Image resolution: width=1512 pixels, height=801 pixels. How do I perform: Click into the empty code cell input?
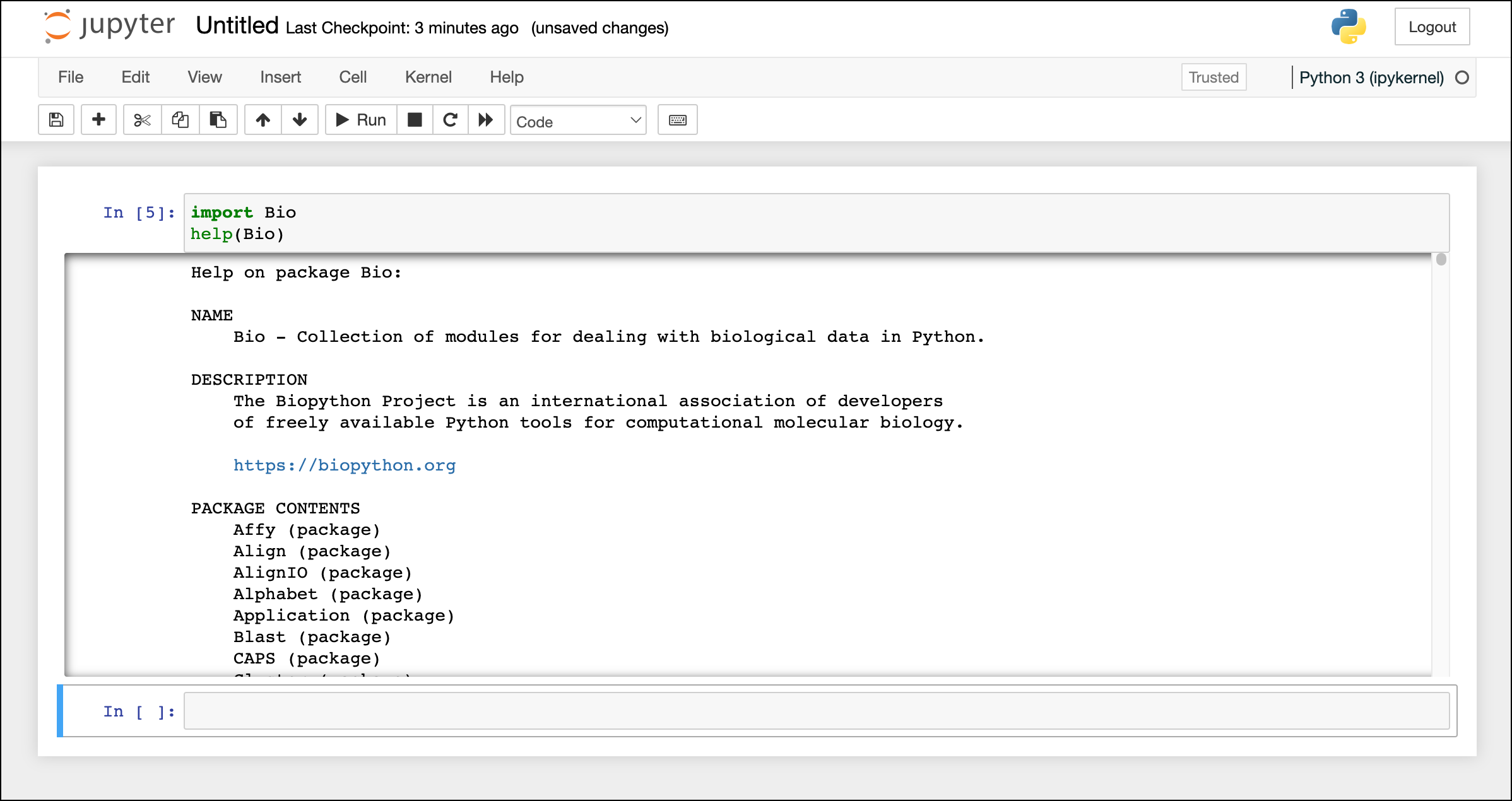[x=816, y=711]
